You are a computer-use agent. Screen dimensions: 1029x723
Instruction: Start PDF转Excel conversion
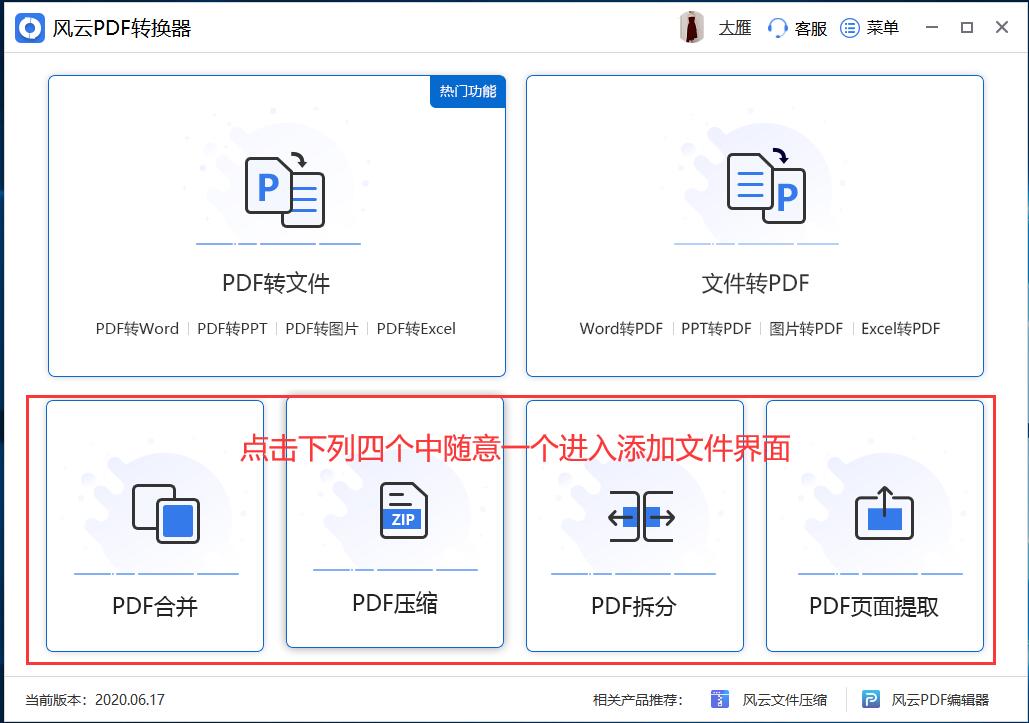[x=417, y=328]
